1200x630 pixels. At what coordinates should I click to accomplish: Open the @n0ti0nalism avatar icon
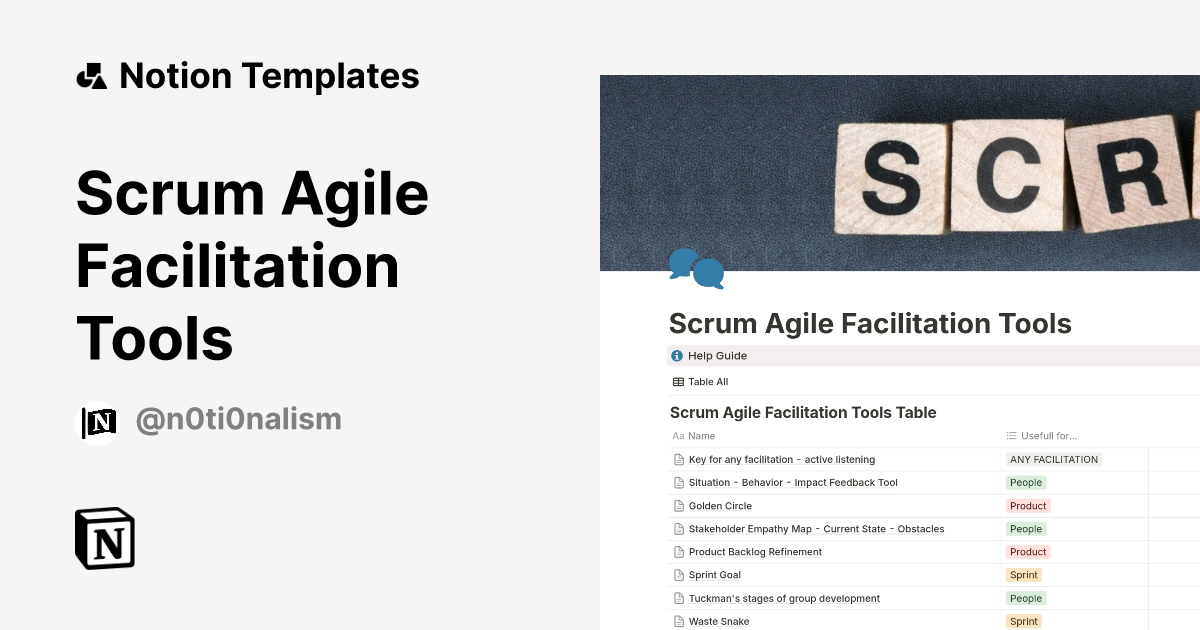99,422
